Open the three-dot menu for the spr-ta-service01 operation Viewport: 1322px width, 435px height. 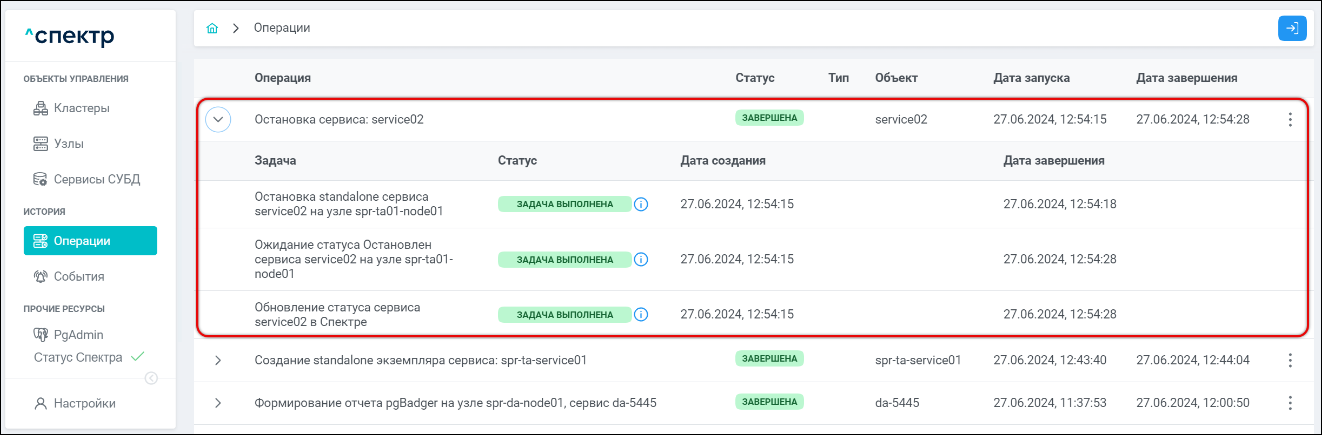pyautogui.click(x=1289, y=360)
